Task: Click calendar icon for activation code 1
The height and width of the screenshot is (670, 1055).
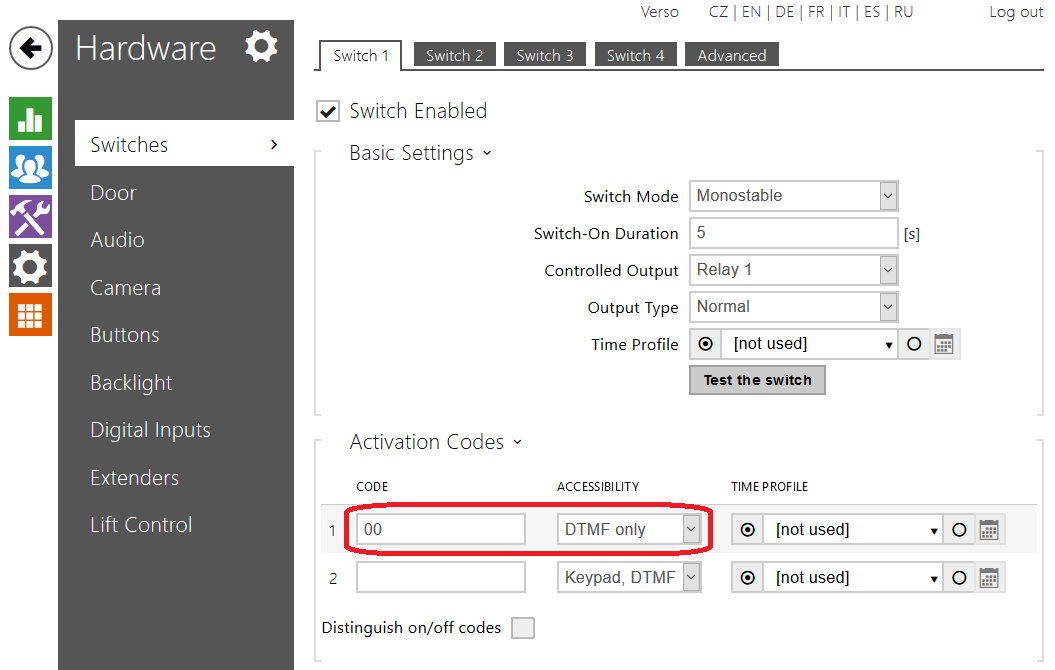Action: click(x=989, y=530)
